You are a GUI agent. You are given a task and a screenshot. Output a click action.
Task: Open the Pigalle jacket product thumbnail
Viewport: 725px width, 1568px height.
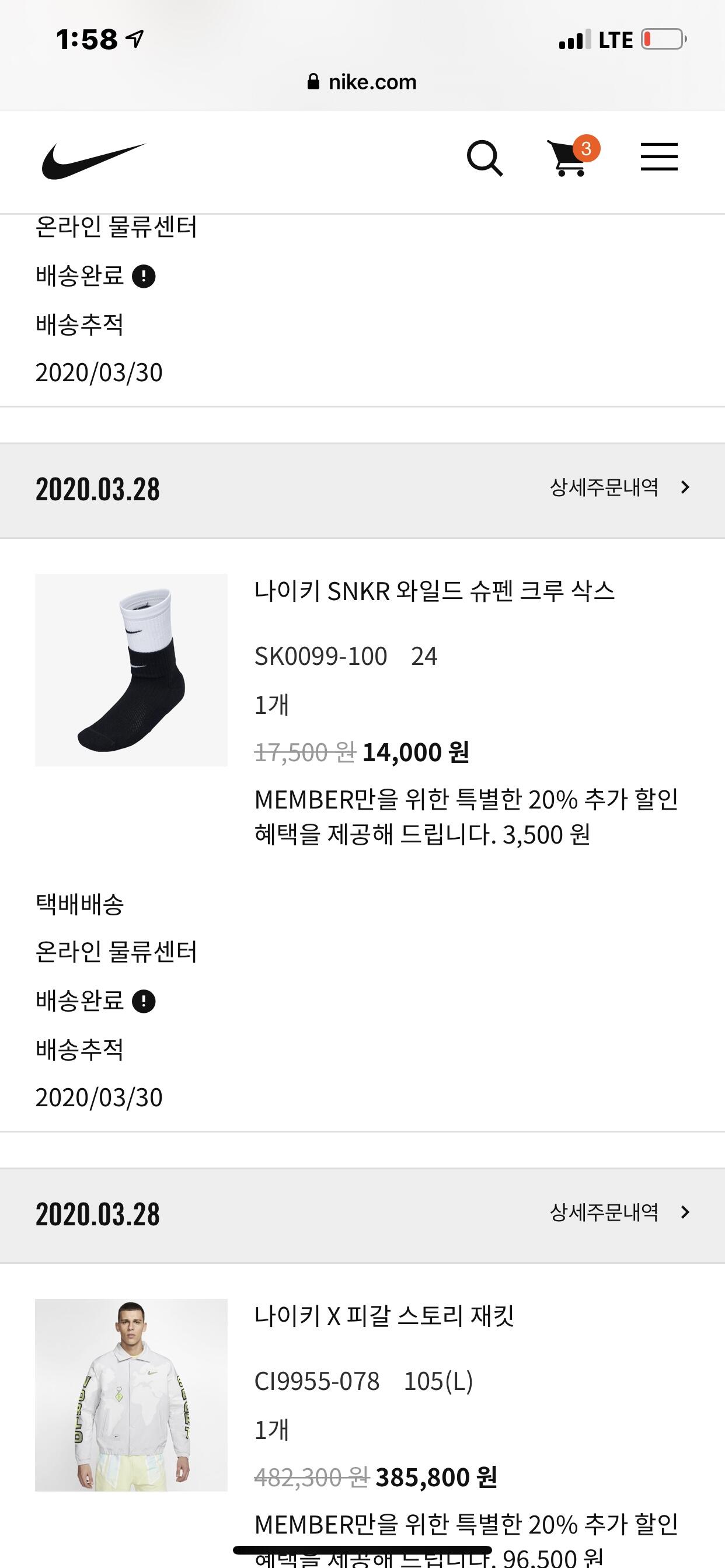(x=131, y=1395)
